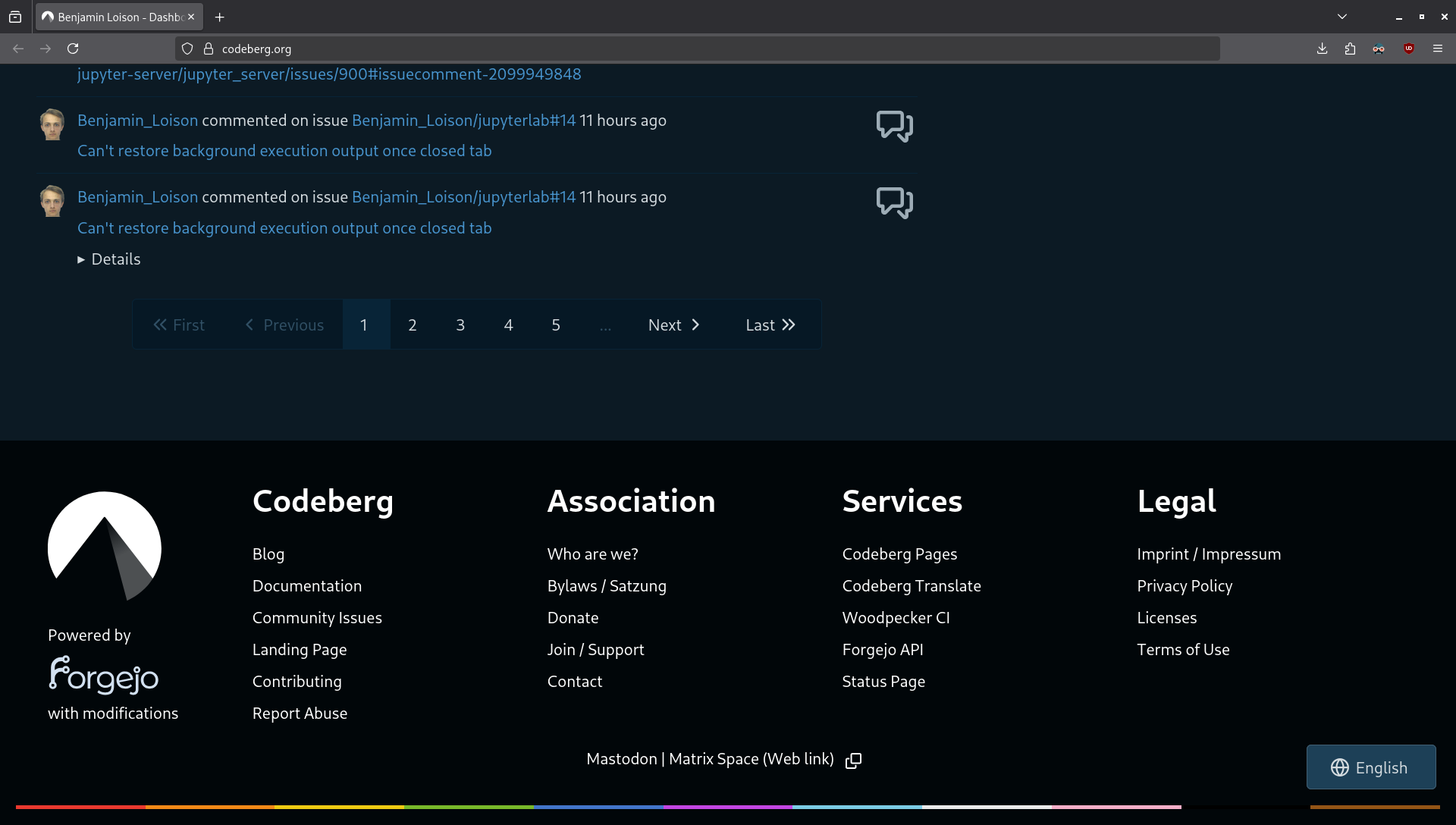
Task: Open the English language selector
Action: tap(1370, 767)
